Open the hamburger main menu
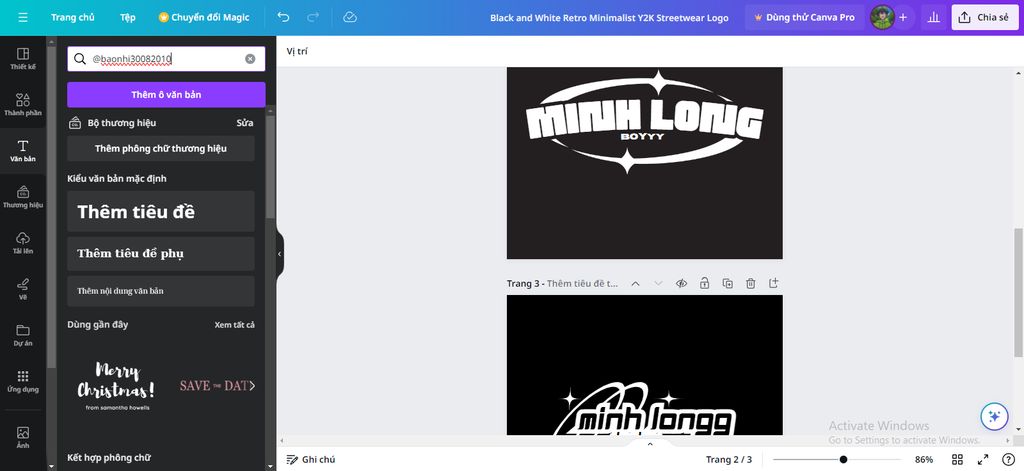This screenshot has width=1024, height=471. point(23,18)
